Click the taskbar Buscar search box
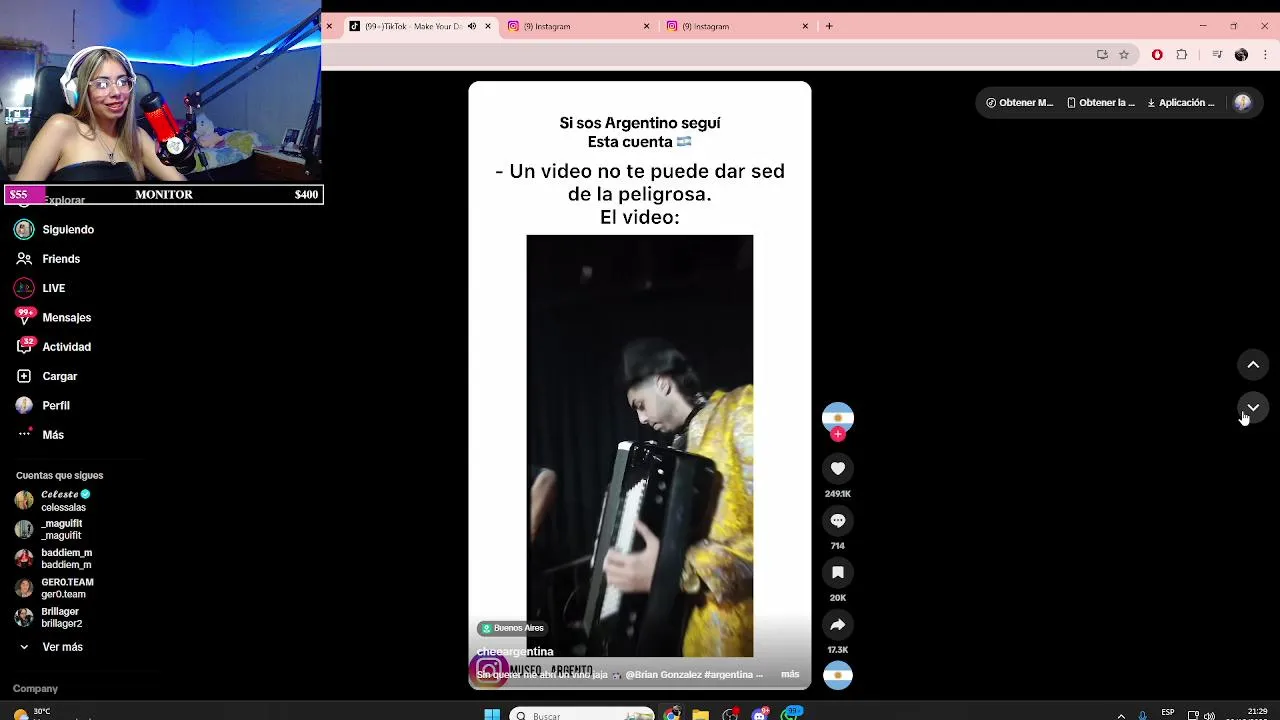Screen dimensions: 1280x720 583,715
